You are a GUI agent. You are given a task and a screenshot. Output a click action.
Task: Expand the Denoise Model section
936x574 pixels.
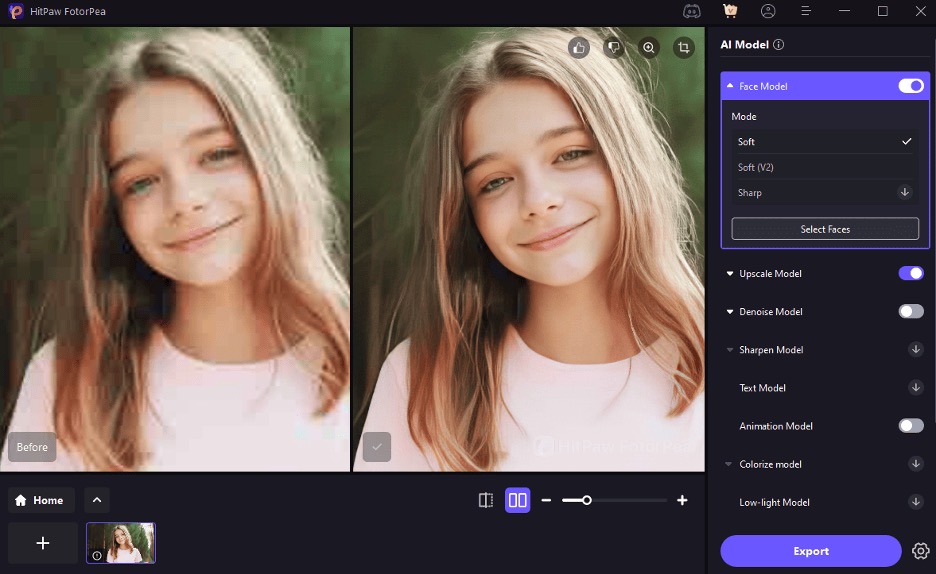(x=729, y=311)
